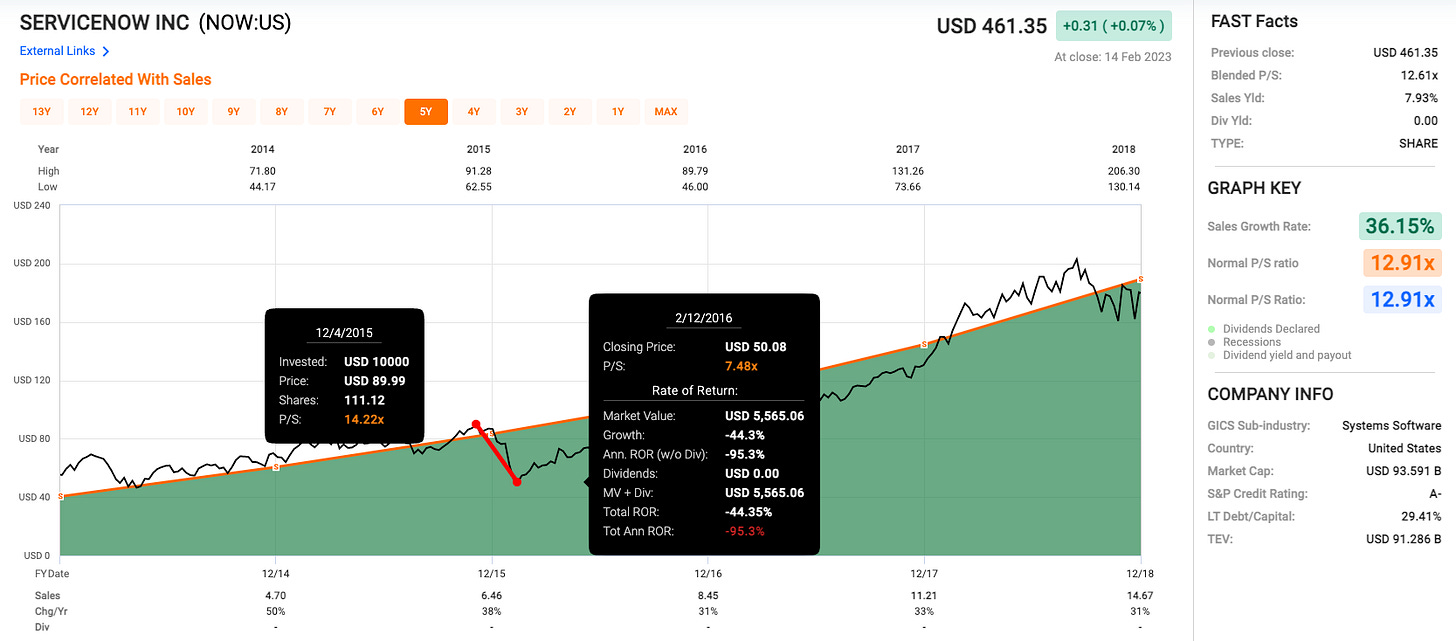The width and height of the screenshot is (1456, 641).
Task: Click the 12/18 end marker on sales line
Action: (x=1140, y=279)
